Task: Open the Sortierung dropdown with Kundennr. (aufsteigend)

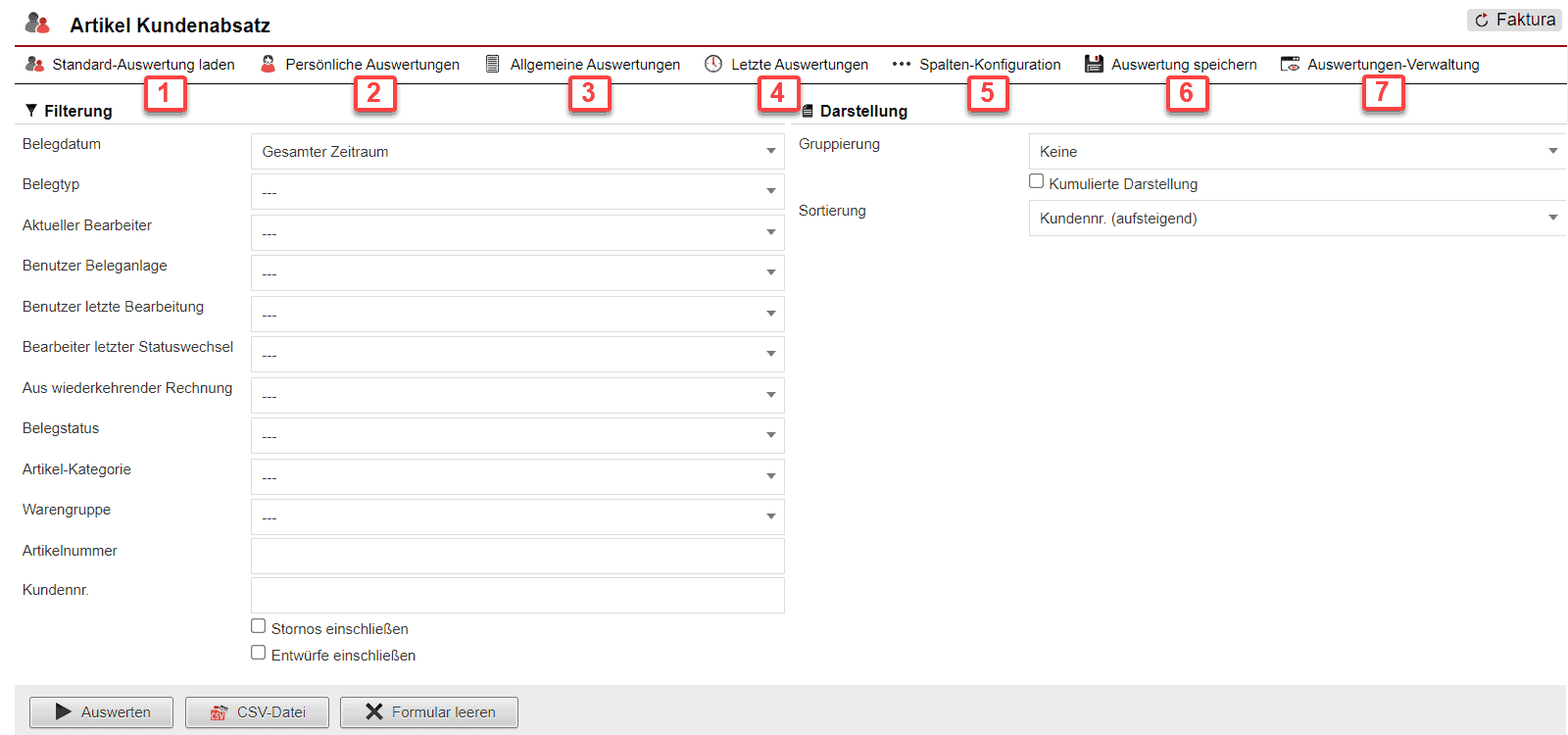Action: click(x=1296, y=219)
